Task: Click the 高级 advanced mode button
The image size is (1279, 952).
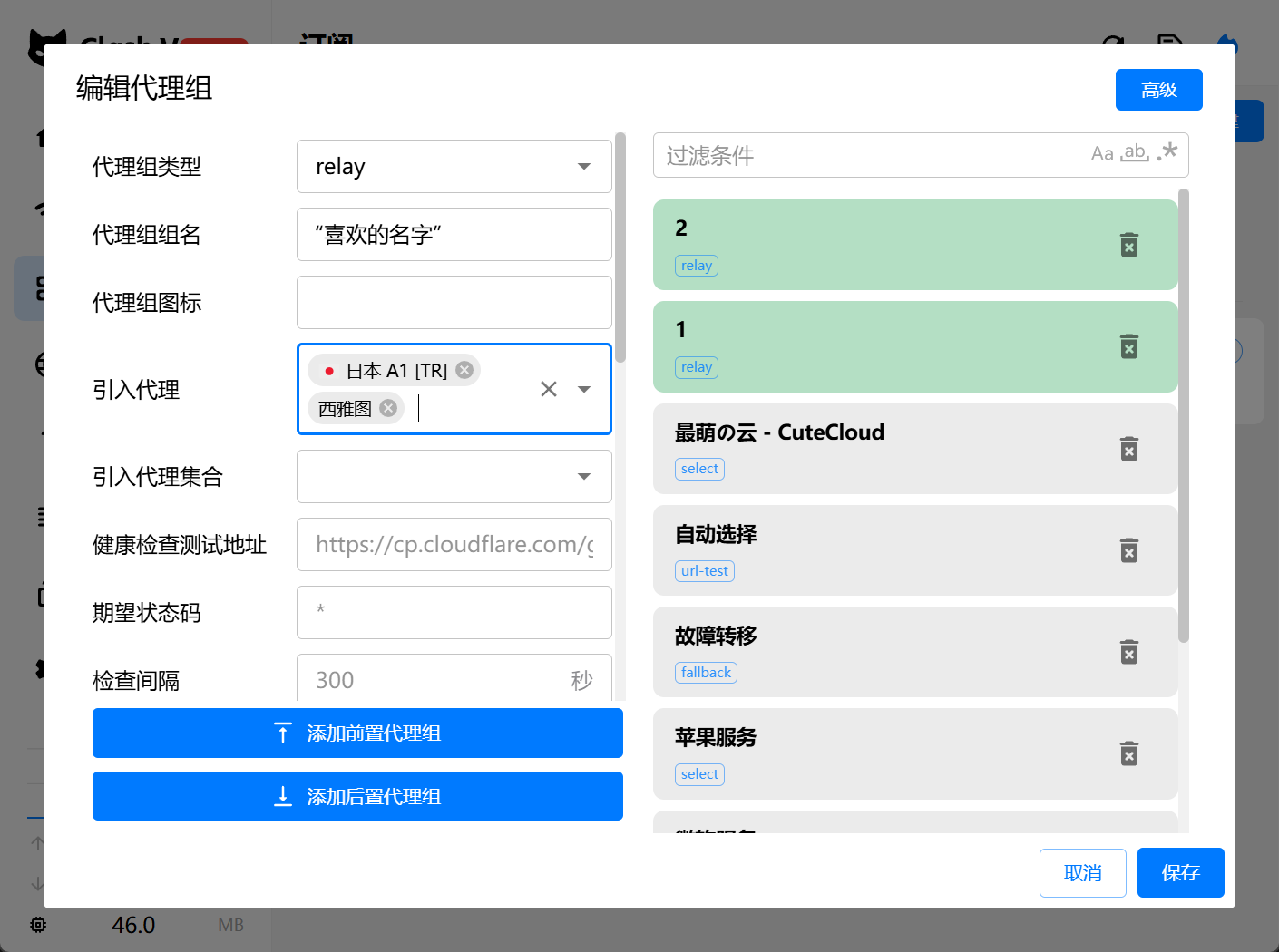Action: [1158, 89]
